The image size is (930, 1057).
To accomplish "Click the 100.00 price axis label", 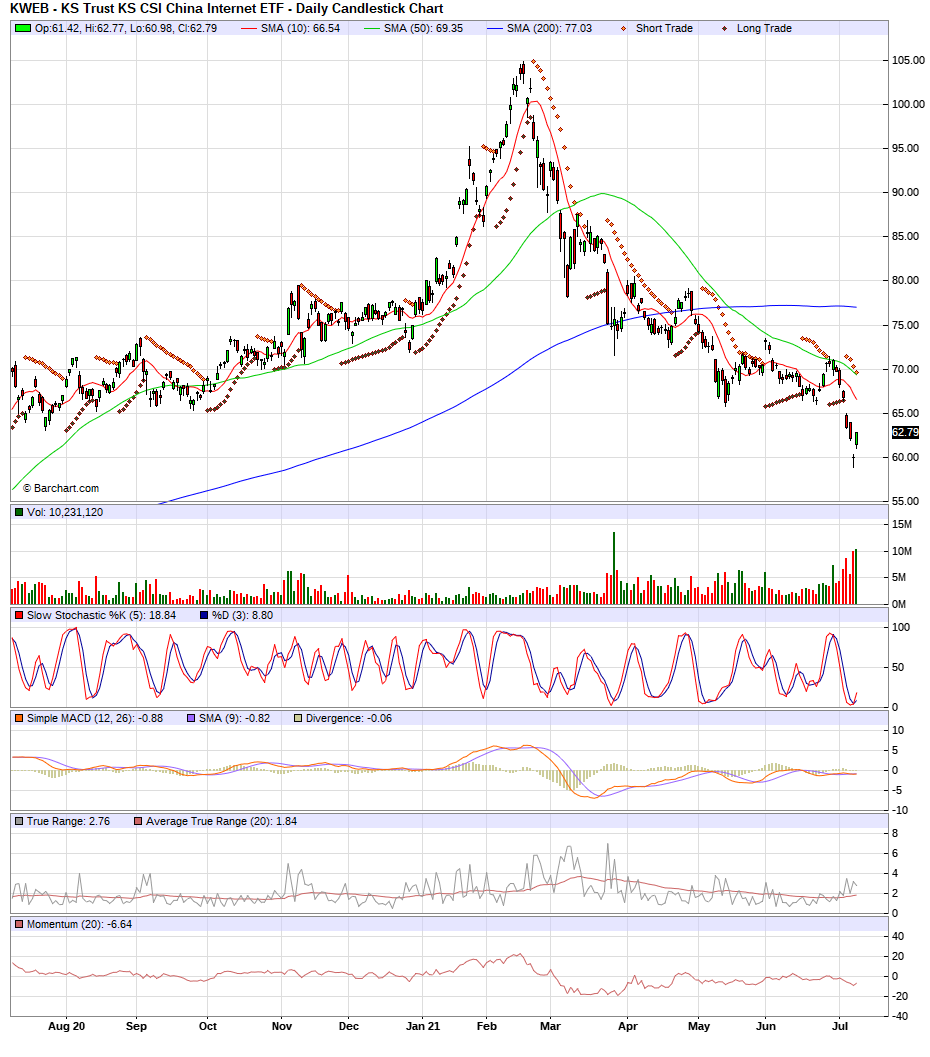I will pyautogui.click(x=908, y=104).
